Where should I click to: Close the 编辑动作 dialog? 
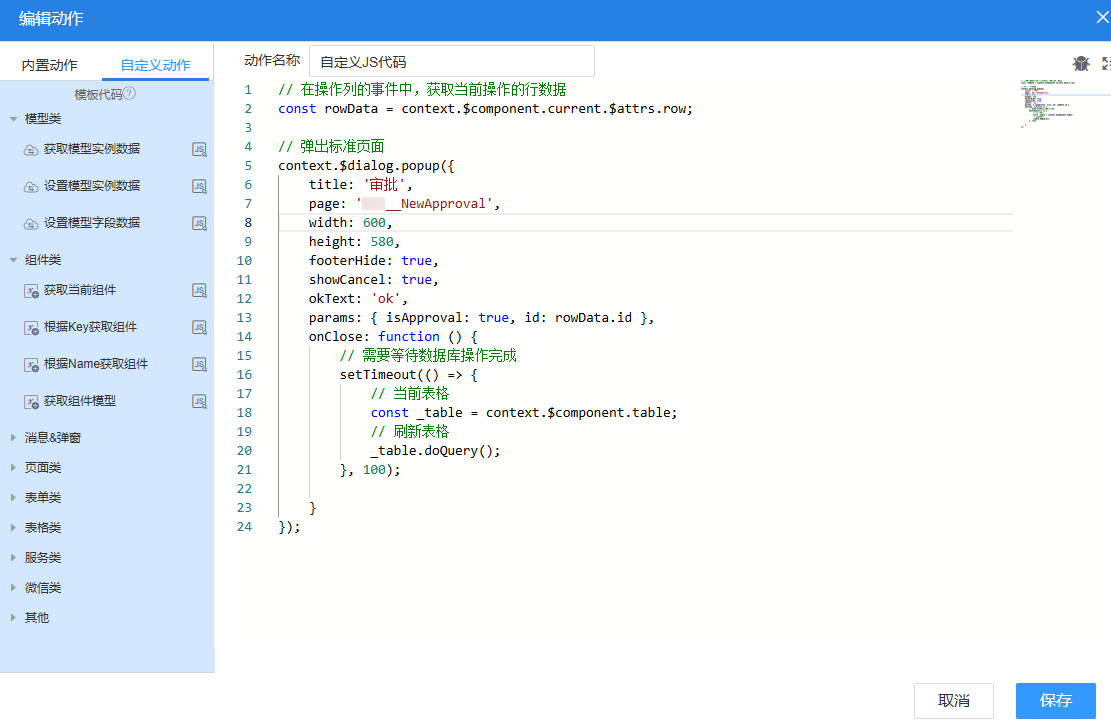1102,18
